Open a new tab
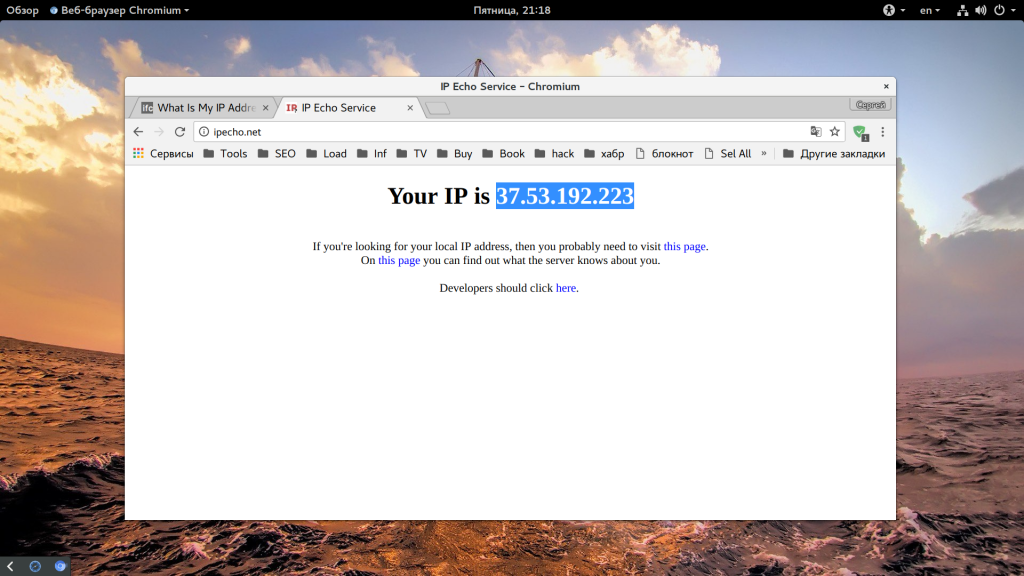The height and width of the screenshot is (576, 1024). click(438, 108)
